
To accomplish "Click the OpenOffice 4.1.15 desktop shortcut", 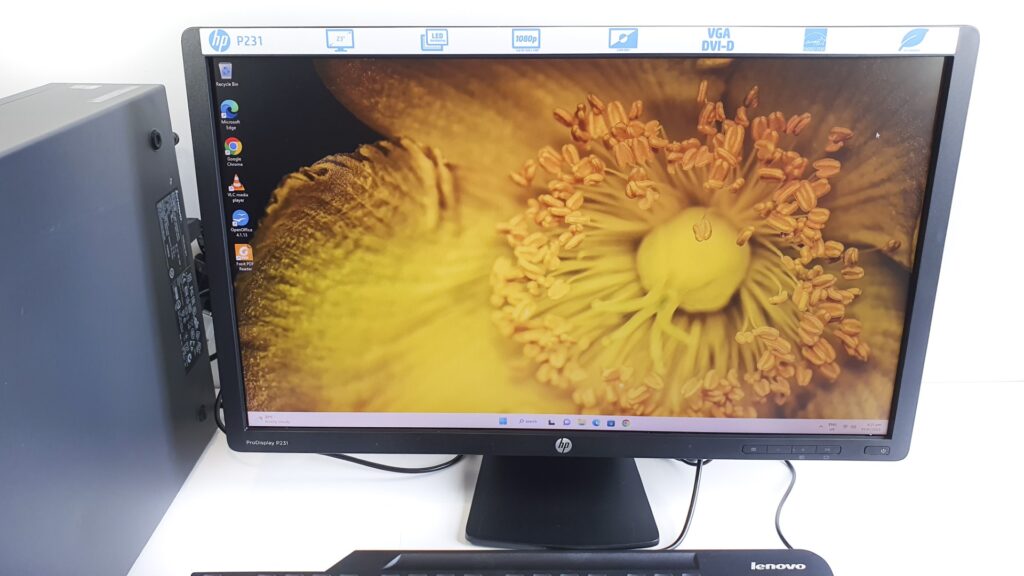I will (x=240, y=220).
